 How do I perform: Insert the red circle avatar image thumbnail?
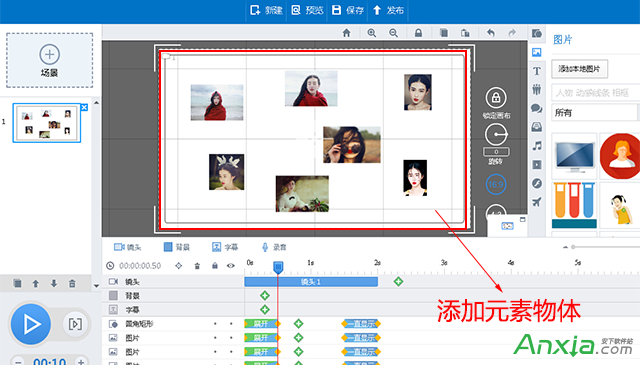click(620, 156)
